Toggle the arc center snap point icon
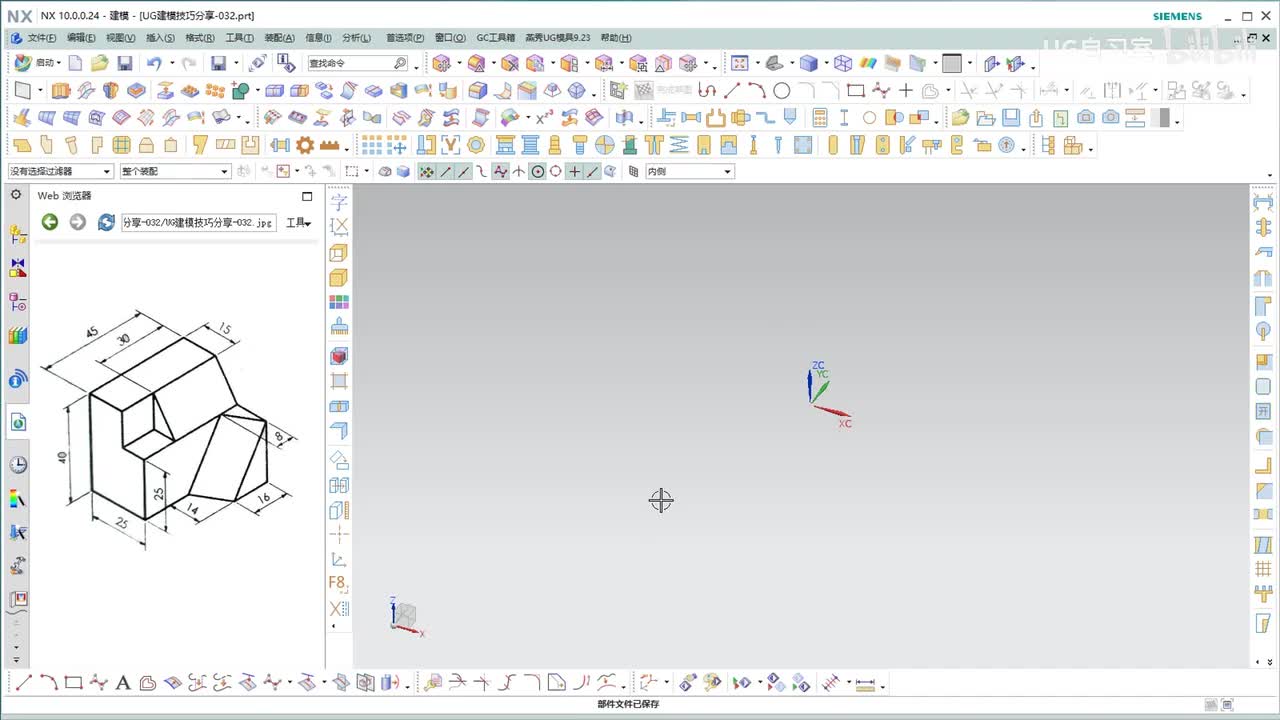This screenshot has height=720, width=1280. 538,172
